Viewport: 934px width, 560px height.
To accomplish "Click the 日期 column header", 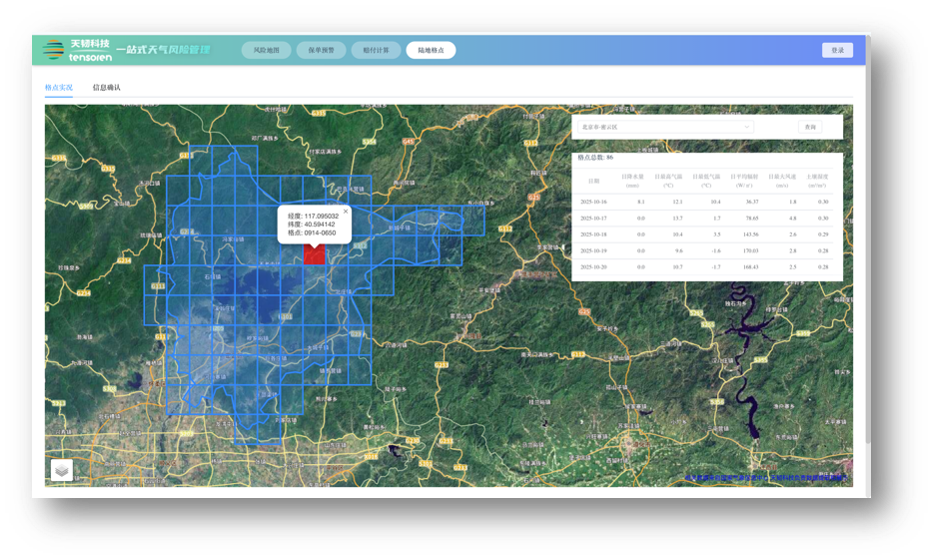I will pos(593,180).
